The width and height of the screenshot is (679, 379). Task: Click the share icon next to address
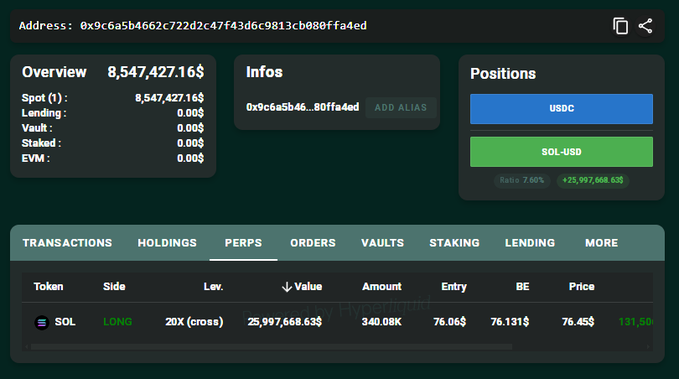(645, 26)
